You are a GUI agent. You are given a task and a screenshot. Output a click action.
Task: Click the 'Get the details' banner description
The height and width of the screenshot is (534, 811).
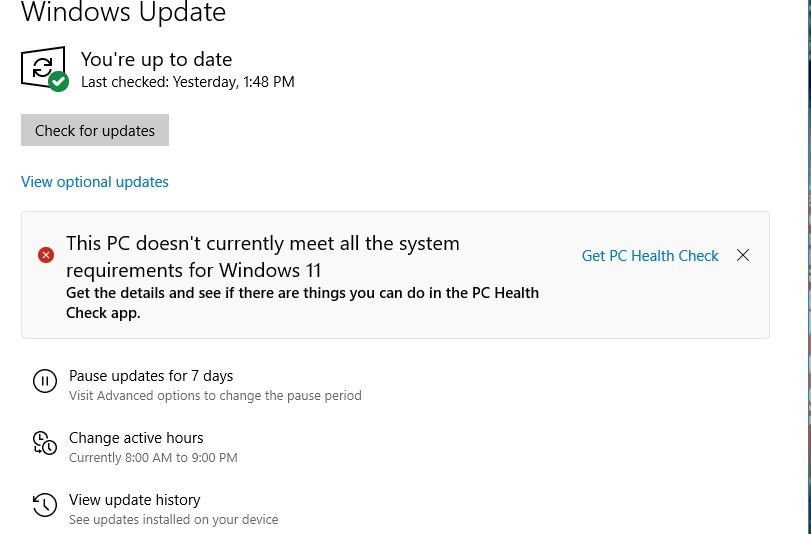(302, 302)
